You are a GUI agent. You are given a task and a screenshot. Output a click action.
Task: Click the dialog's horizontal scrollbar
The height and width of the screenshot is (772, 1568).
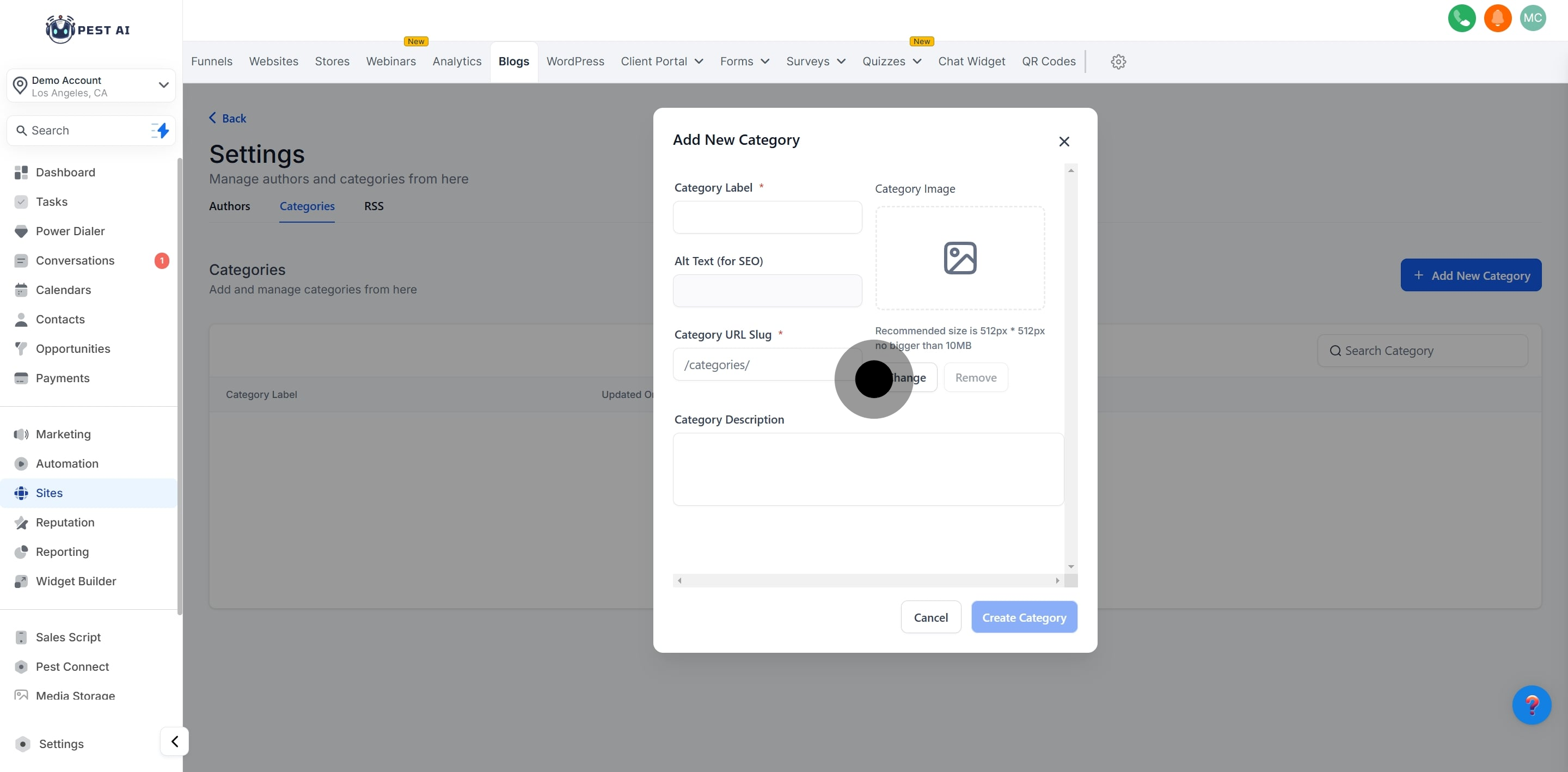tap(868, 580)
